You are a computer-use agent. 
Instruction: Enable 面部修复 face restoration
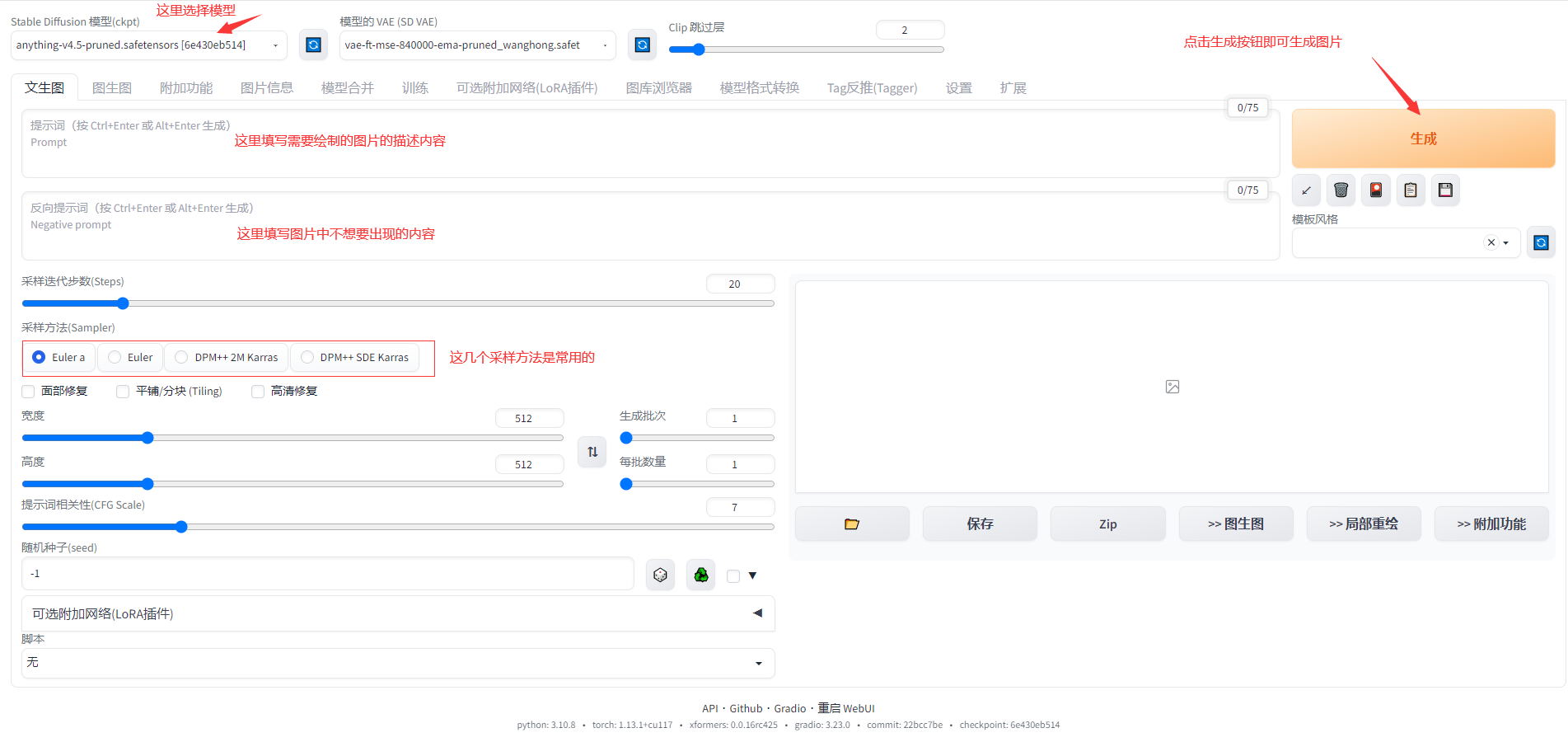(28, 391)
